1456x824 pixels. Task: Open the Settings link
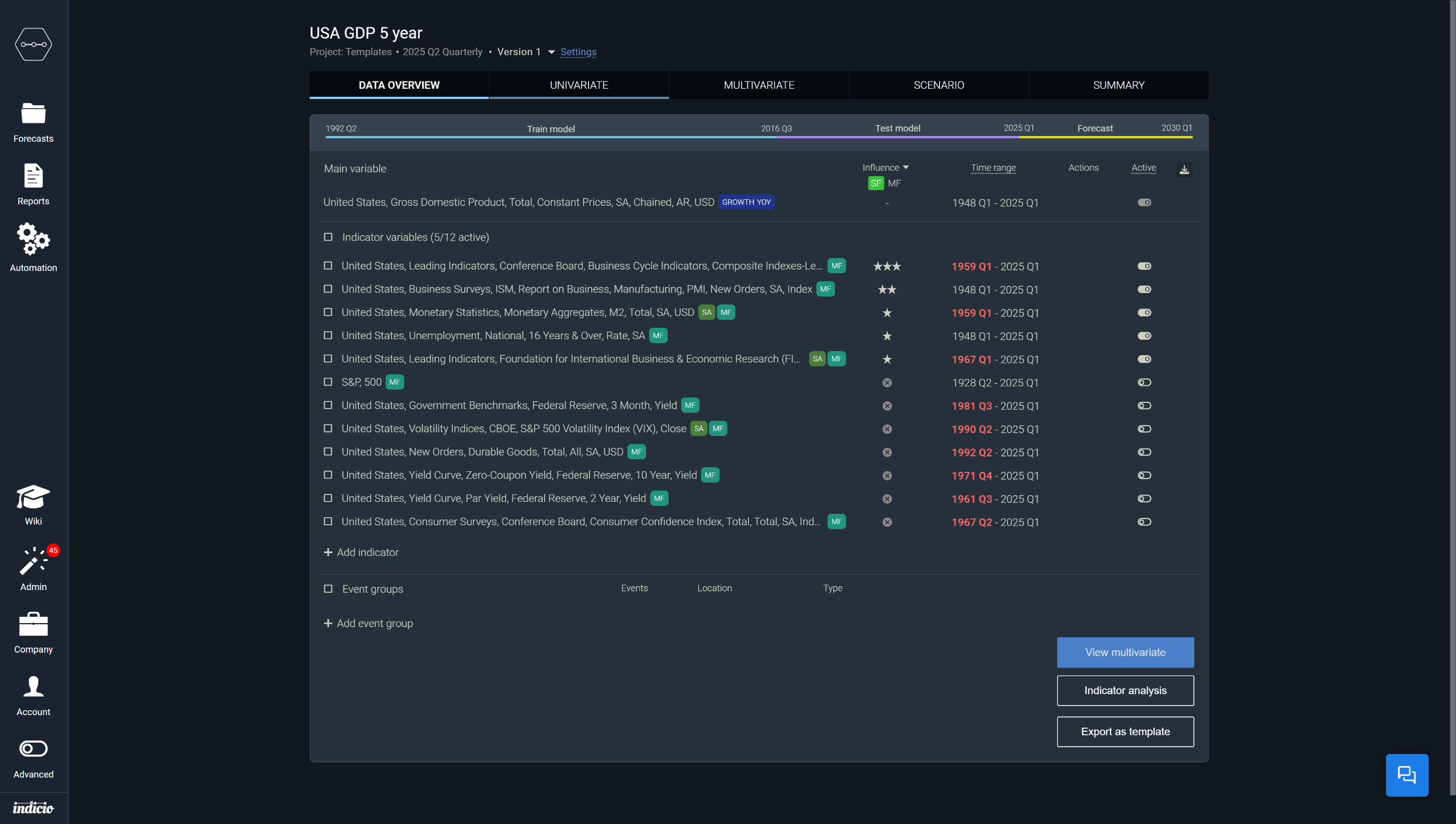[578, 52]
